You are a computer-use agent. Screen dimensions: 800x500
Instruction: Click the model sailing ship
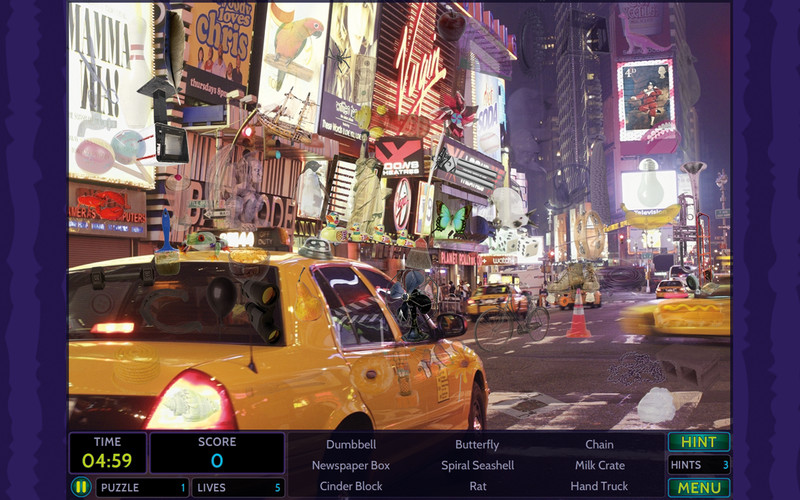286,119
